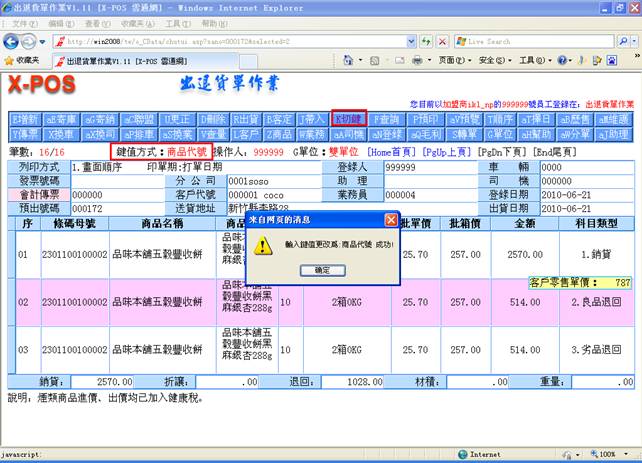Expand the 页面(P) dropdown in the command bar
642x463 pixels.
pyautogui.click(x=454, y=61)
